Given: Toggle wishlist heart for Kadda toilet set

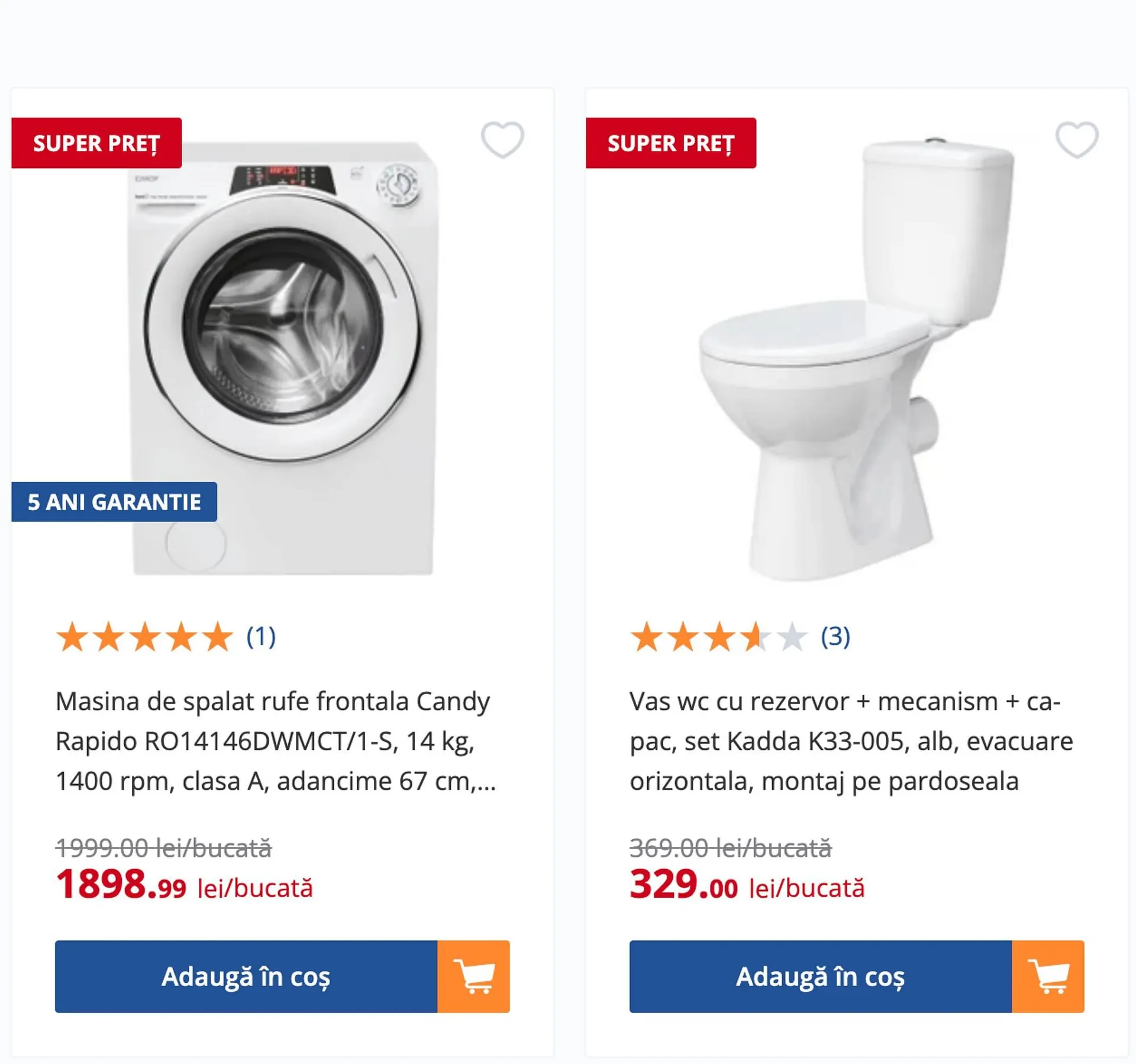Looking at the screenshot, I should tap(1077, 140).
